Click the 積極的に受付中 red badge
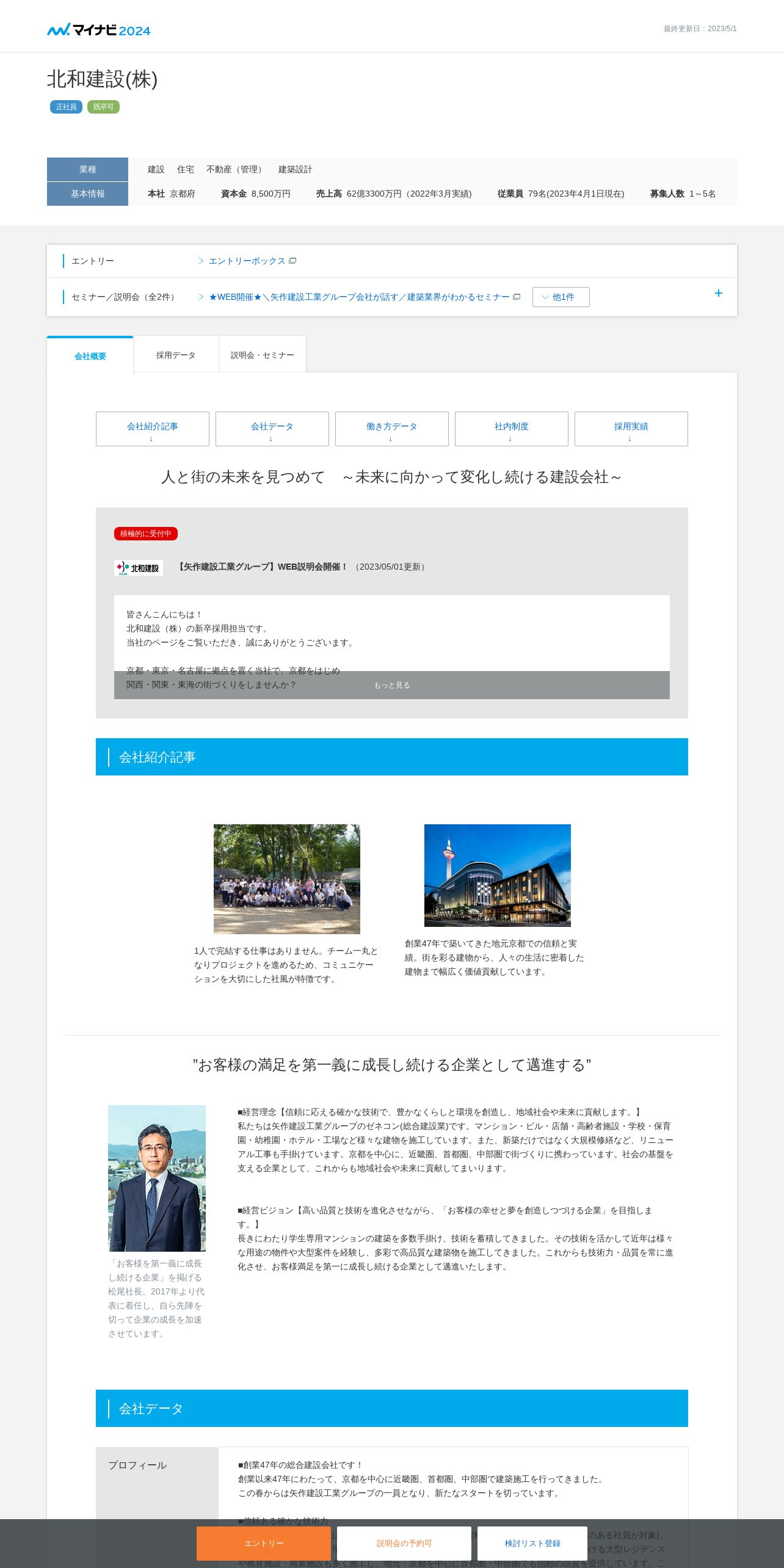784x1568 pixels. [146, 534]
